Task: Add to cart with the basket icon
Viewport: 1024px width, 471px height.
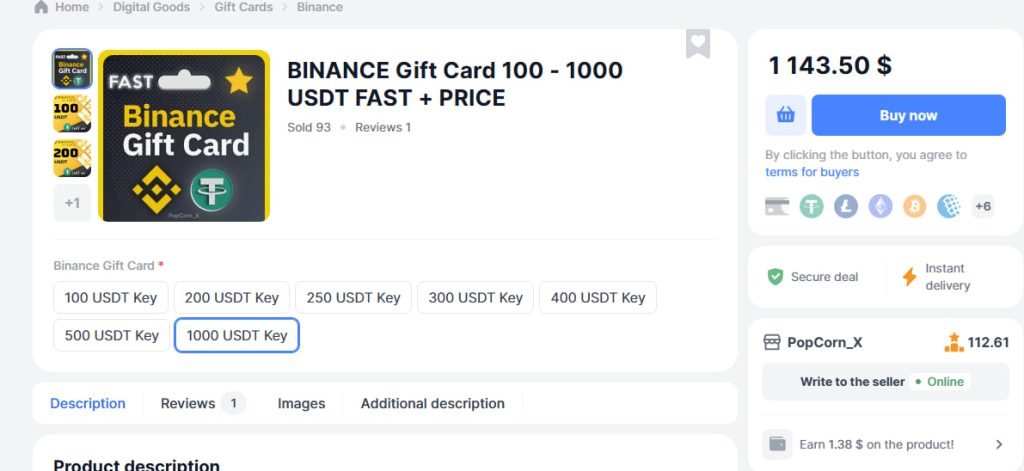Action: coord(786,115)
